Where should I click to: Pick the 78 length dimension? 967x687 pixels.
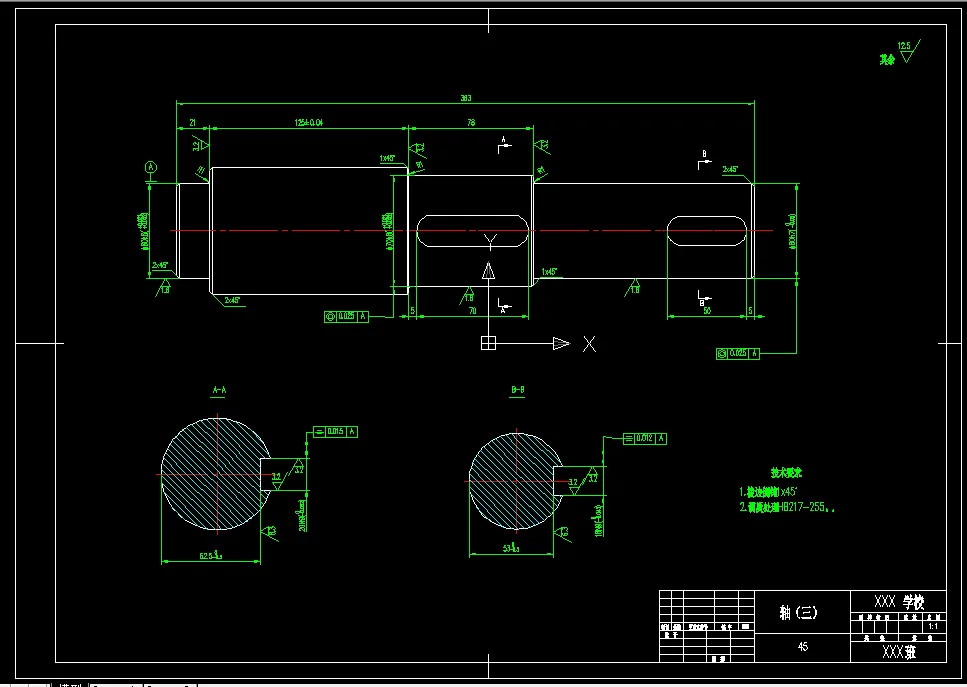tap(471, 123)
